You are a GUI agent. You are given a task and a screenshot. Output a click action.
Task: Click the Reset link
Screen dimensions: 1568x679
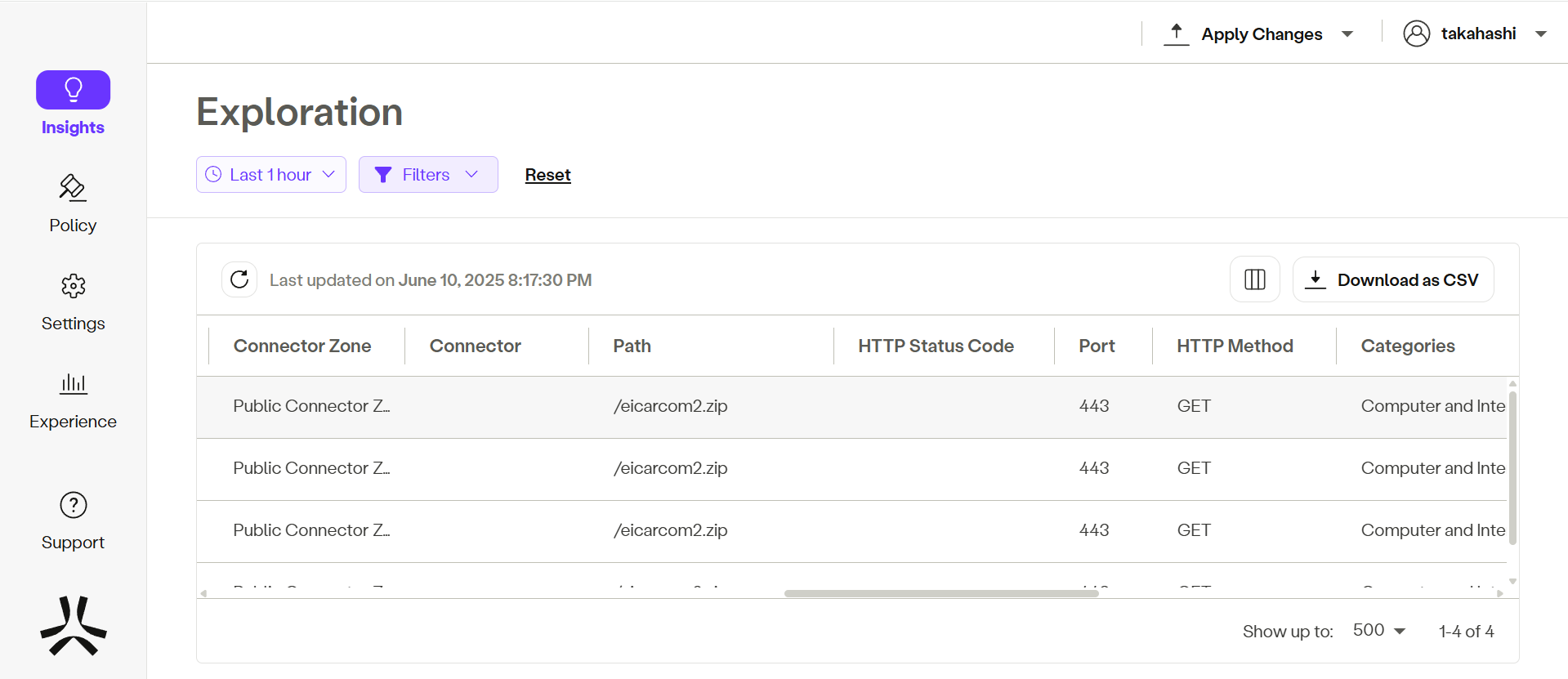tap(547, 175)
